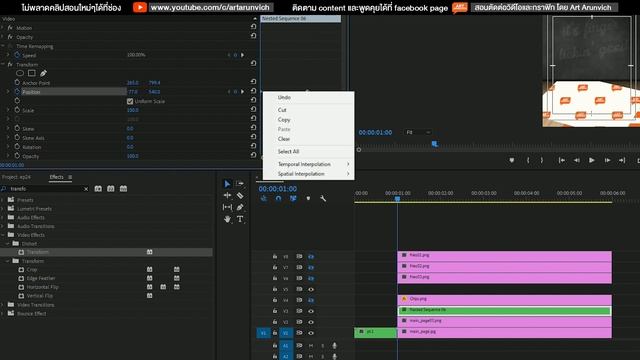The height and width of the screenshot is (360, 640).
Task: Toggle V5 track output eye
Action: click(311, 289)
